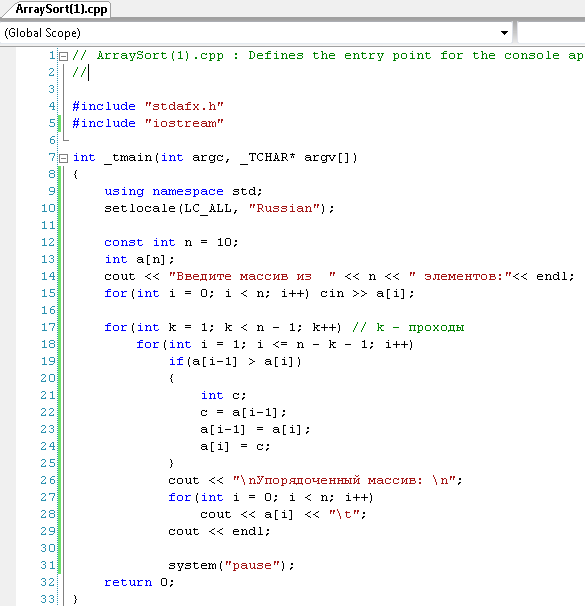Screen dimensions: 585x606
Task: Click the #include "stdafx.h" line
Action: [x=148, y=106]
